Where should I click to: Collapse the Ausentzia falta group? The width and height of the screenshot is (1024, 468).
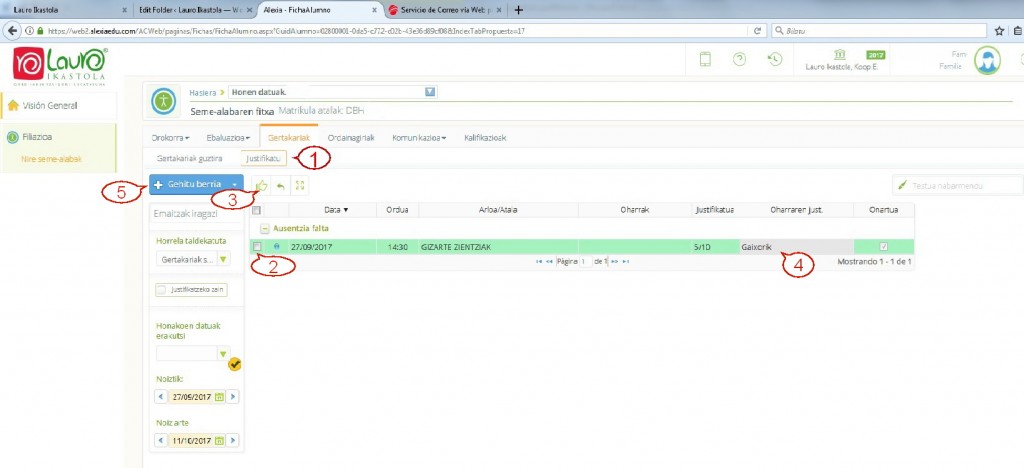coord(264,228)
